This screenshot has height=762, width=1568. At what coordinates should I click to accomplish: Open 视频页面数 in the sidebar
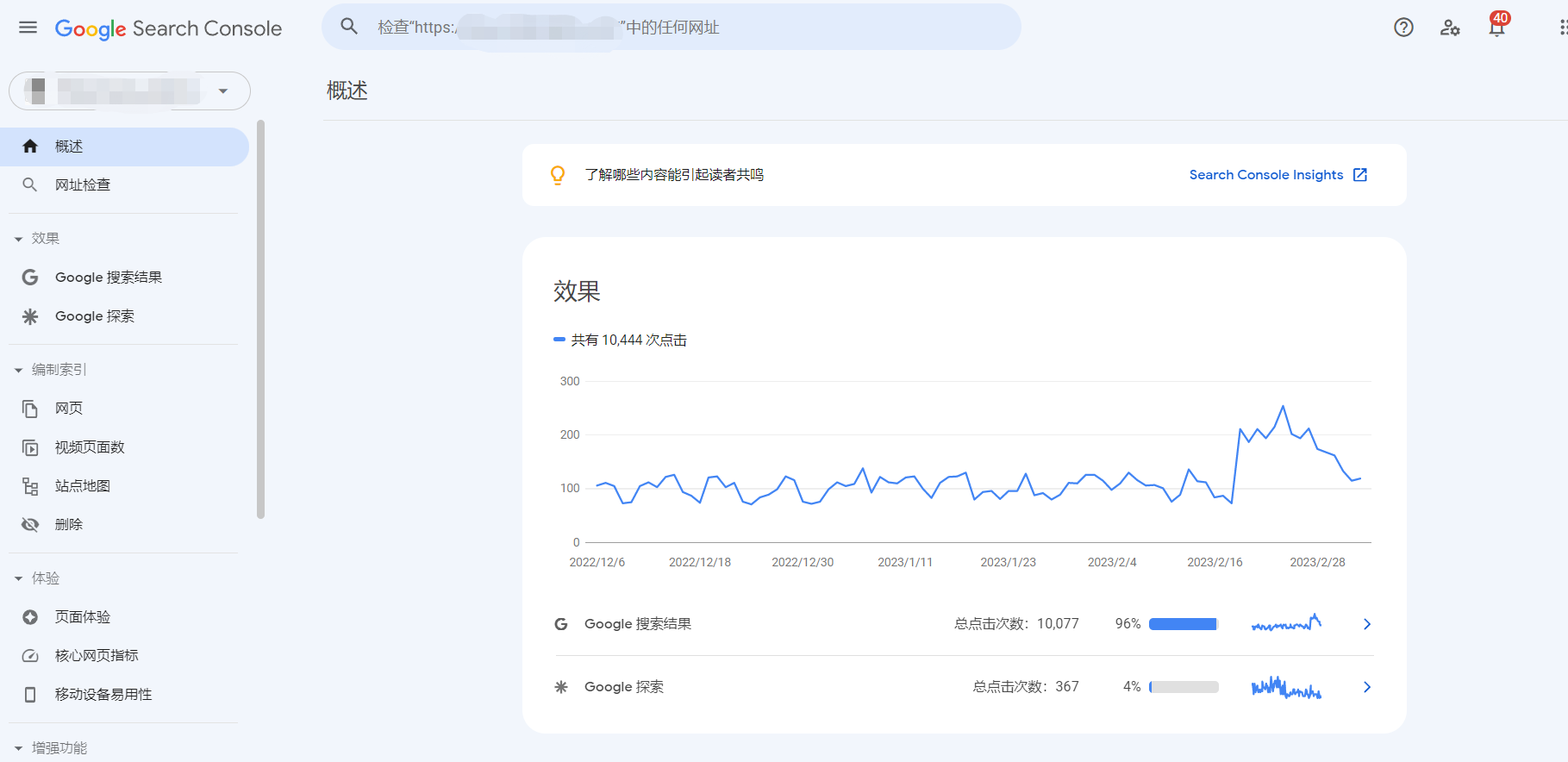[90, 447]
